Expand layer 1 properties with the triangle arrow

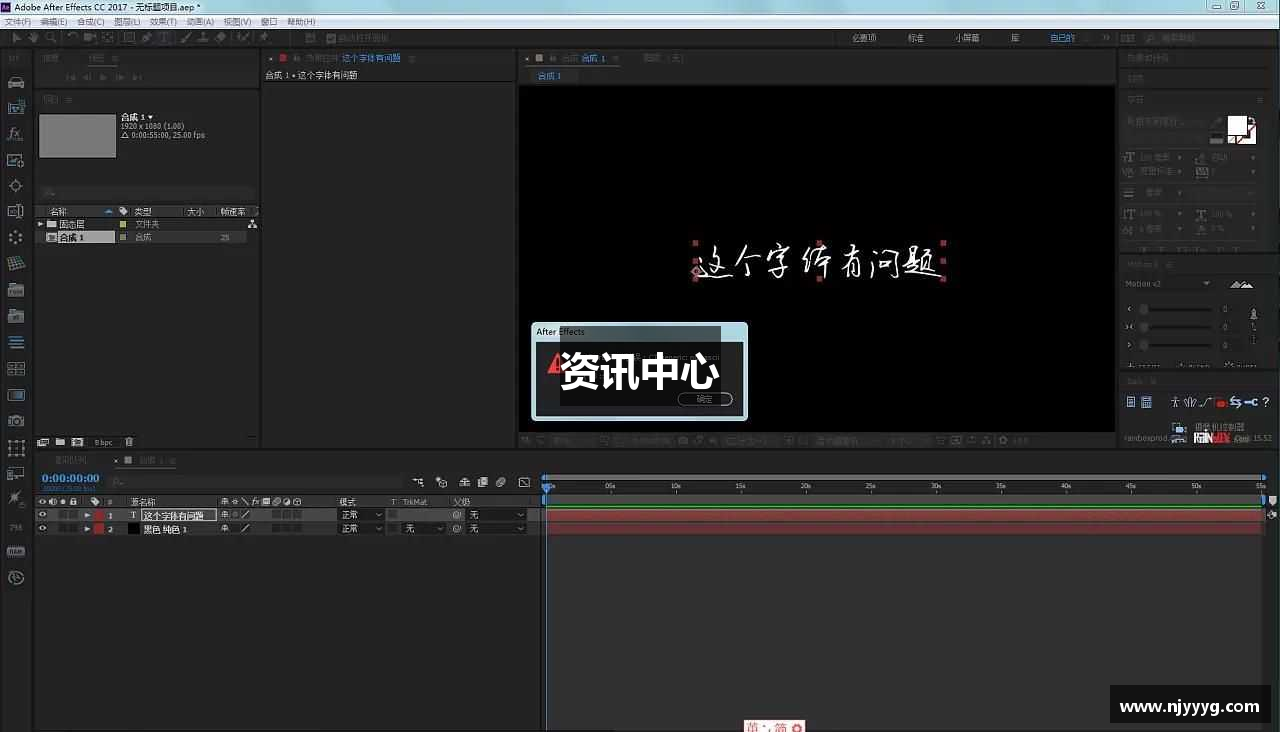(x=87, y=515)
